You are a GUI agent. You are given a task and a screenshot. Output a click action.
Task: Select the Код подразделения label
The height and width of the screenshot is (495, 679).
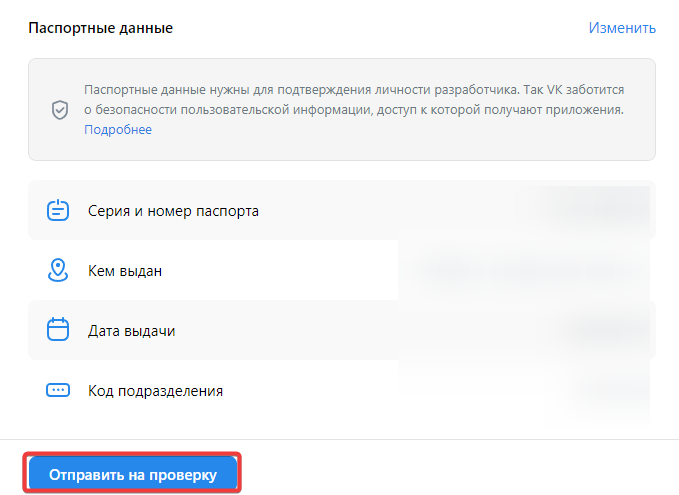click(x=155, y=391)
